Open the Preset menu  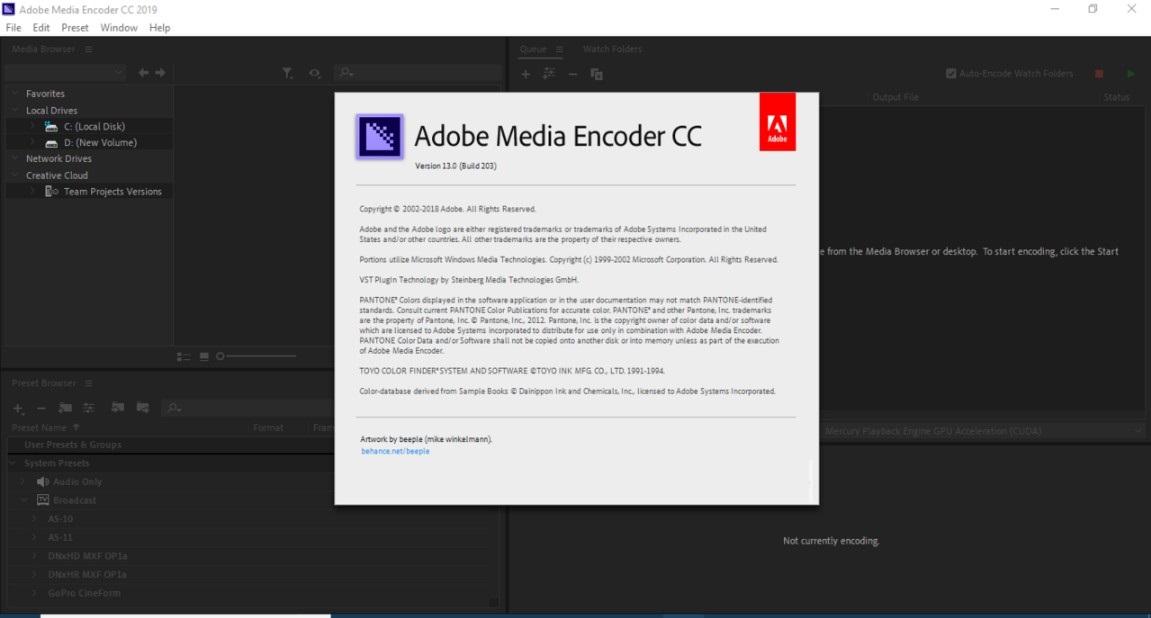pos(75,28)
